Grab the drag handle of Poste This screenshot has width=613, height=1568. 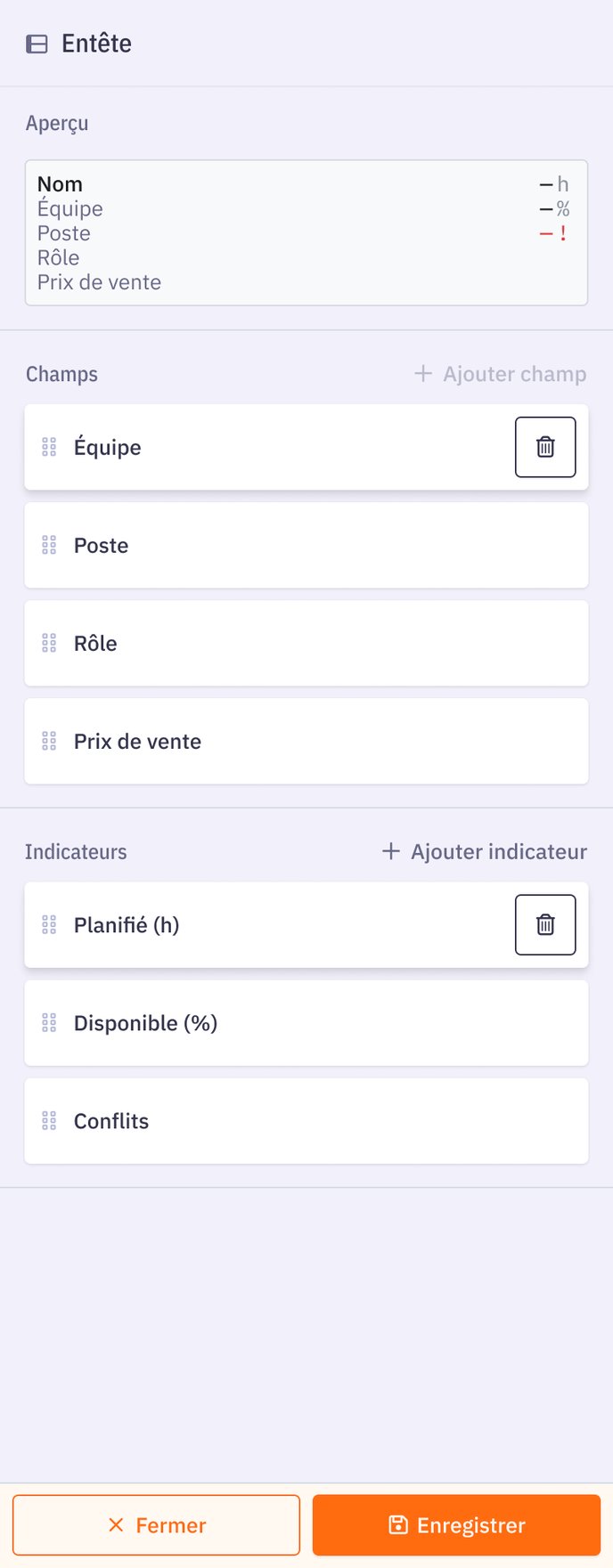tap(49, 545)
